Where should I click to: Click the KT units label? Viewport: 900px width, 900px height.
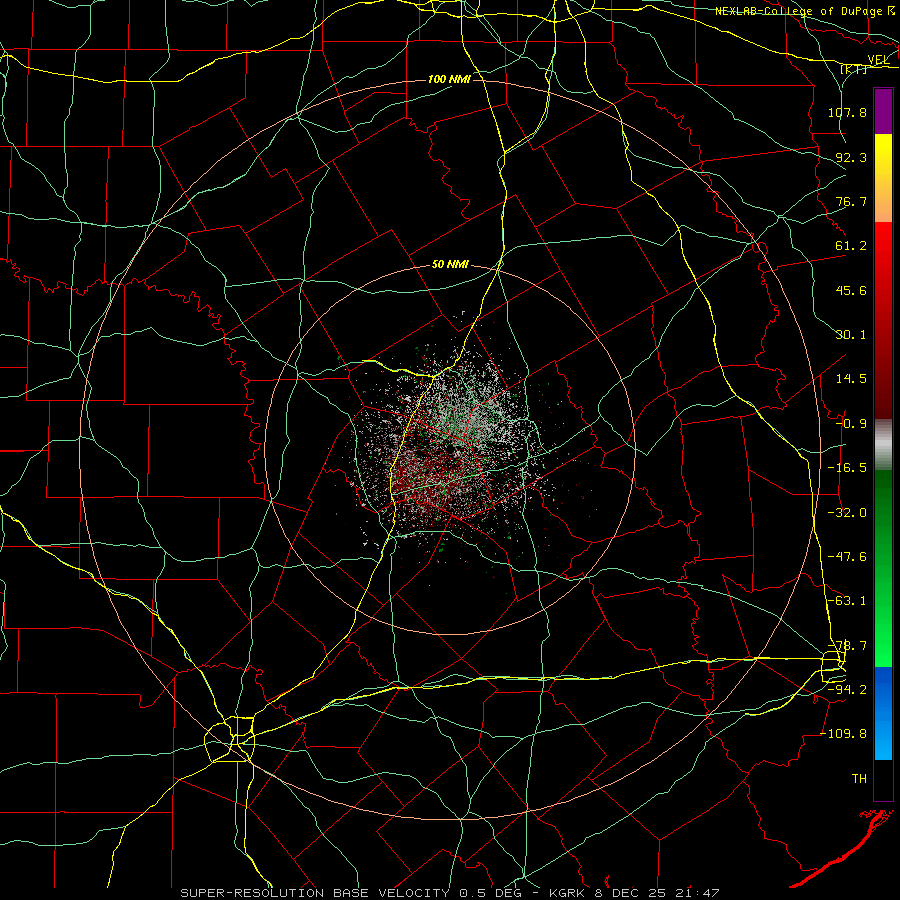click(x=854, y=69)
